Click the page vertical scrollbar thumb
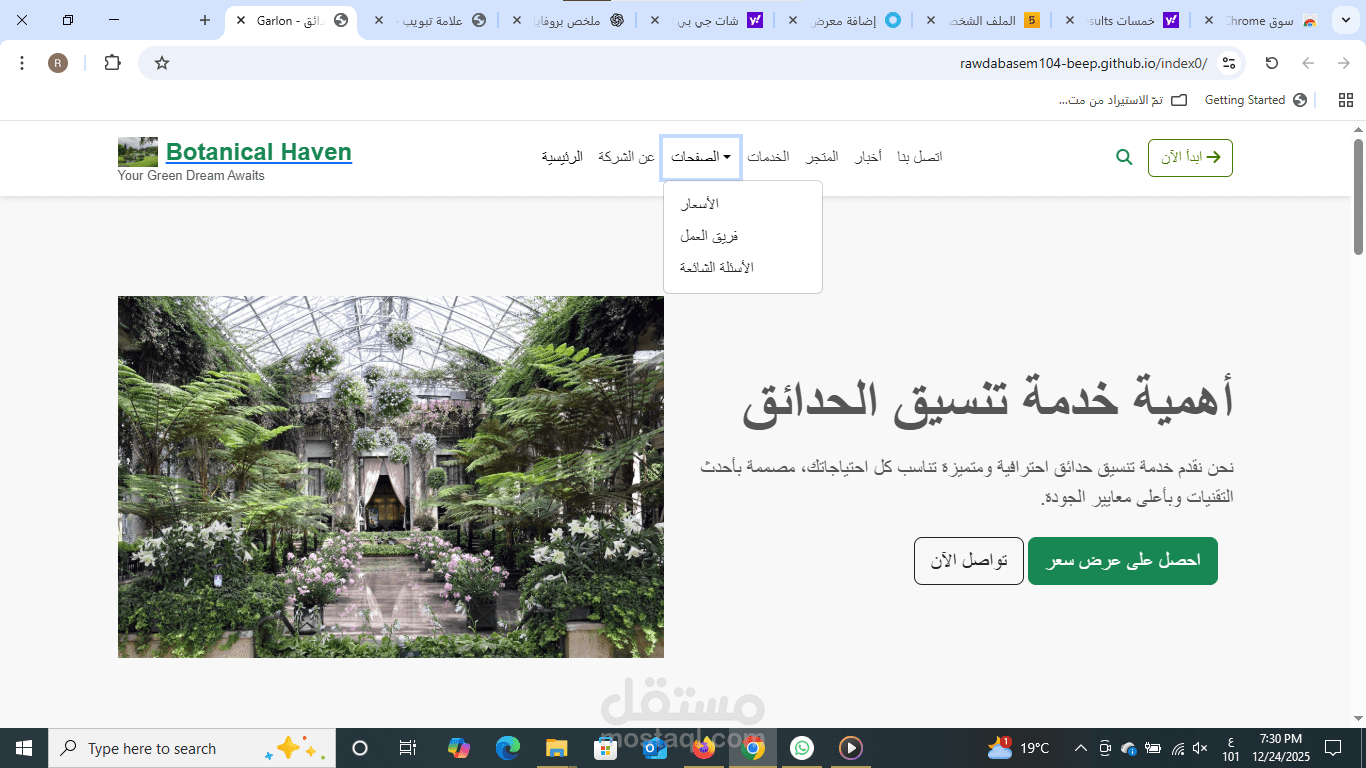Image resolution: width=1366 pixels, height=768 pixels. (x=1359, y=197)
